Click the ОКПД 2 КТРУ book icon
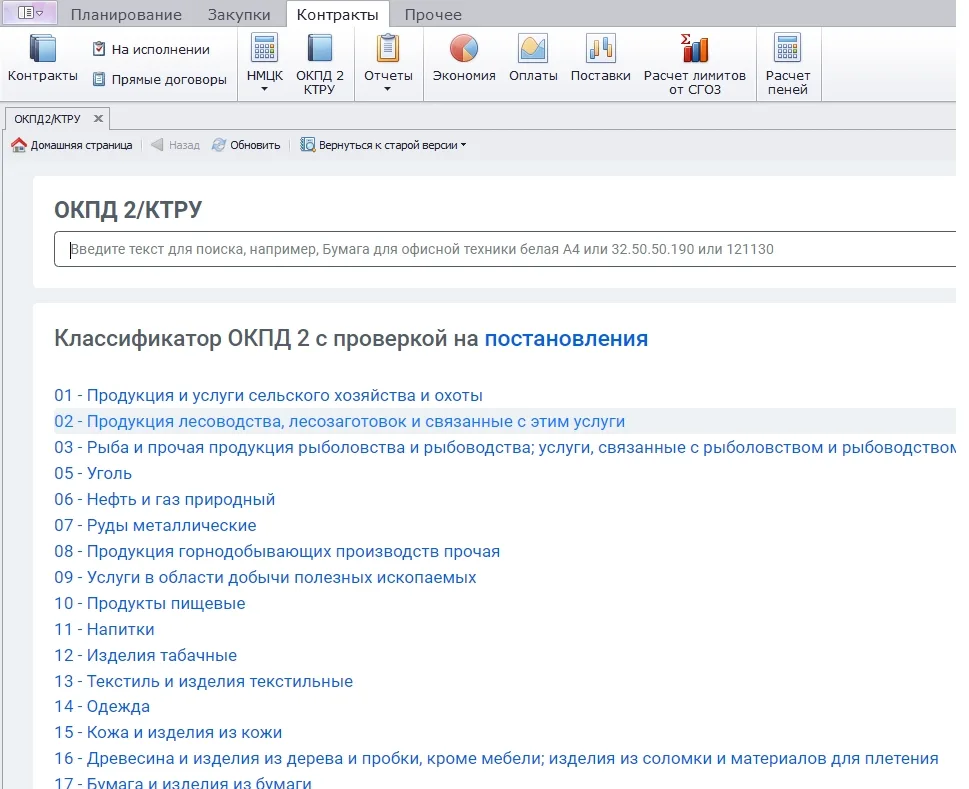The image size is (969, 789). pos(319,49)
